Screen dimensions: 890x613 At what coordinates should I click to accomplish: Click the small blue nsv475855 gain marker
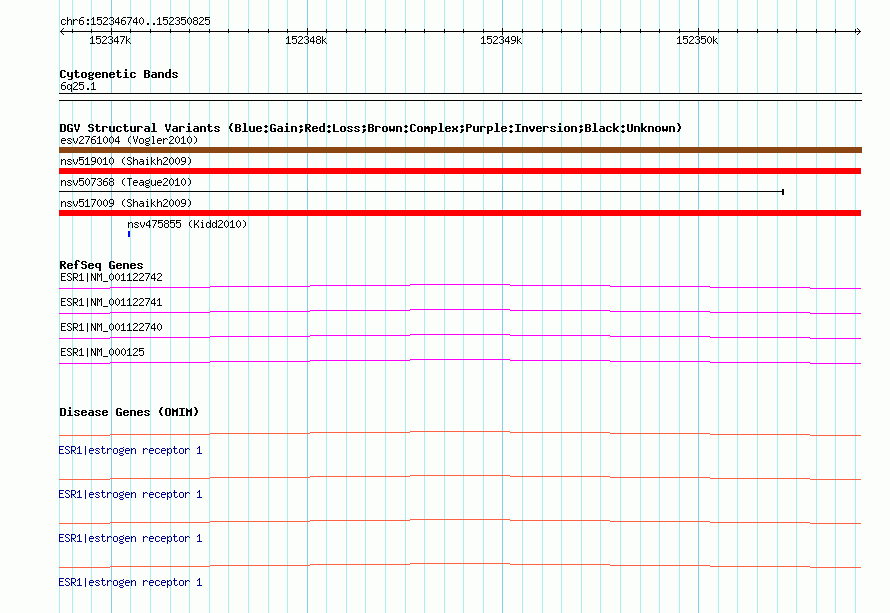pos(129,234)
